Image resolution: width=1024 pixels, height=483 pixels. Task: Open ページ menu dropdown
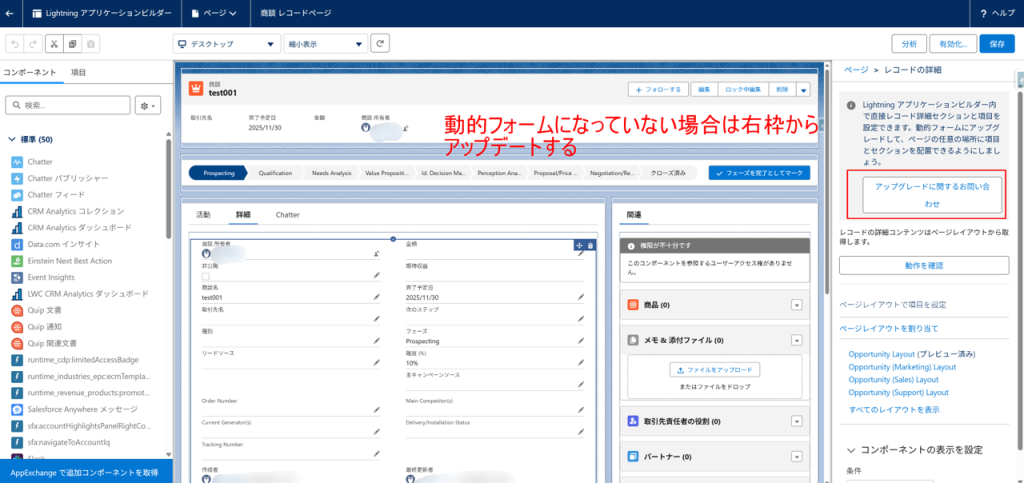(214, 13)
